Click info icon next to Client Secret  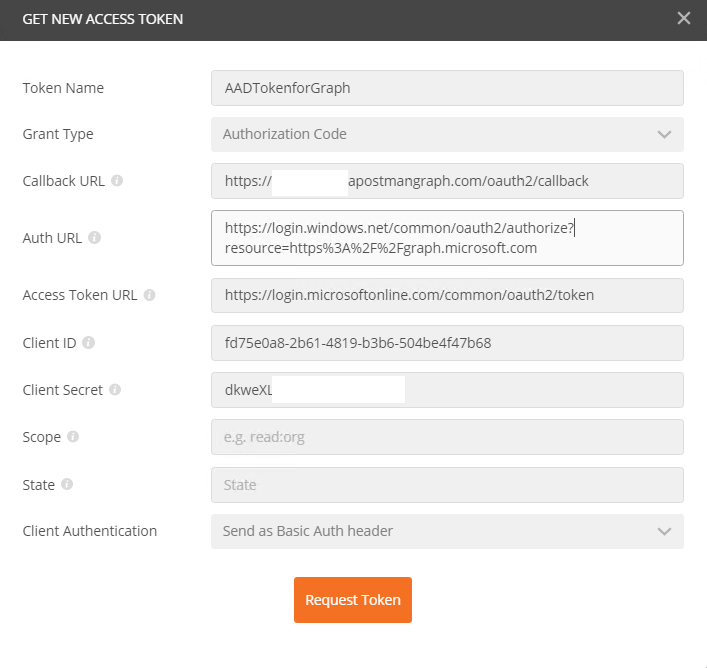[x=116, y=390]
